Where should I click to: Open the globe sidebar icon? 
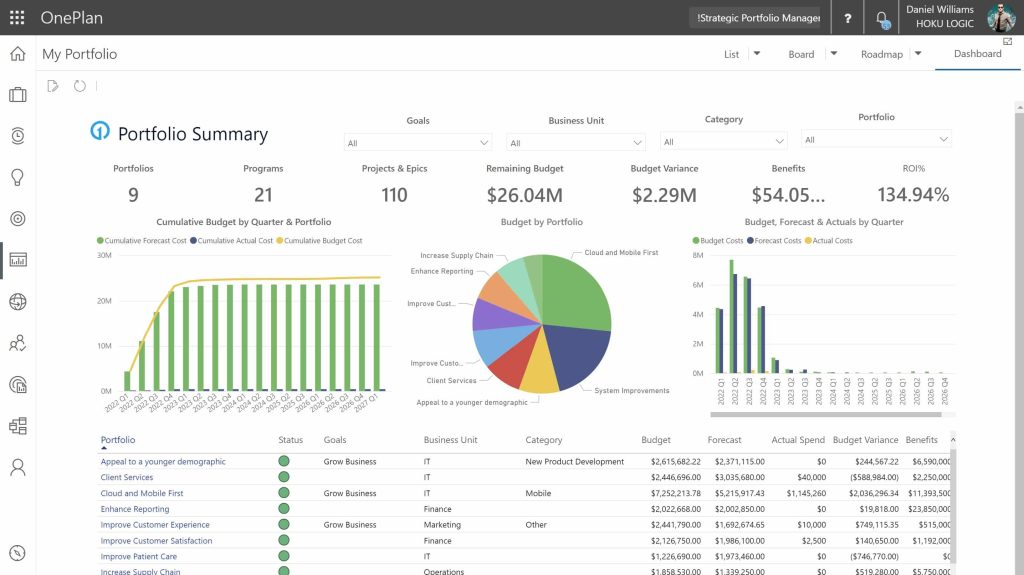[18, 301]
